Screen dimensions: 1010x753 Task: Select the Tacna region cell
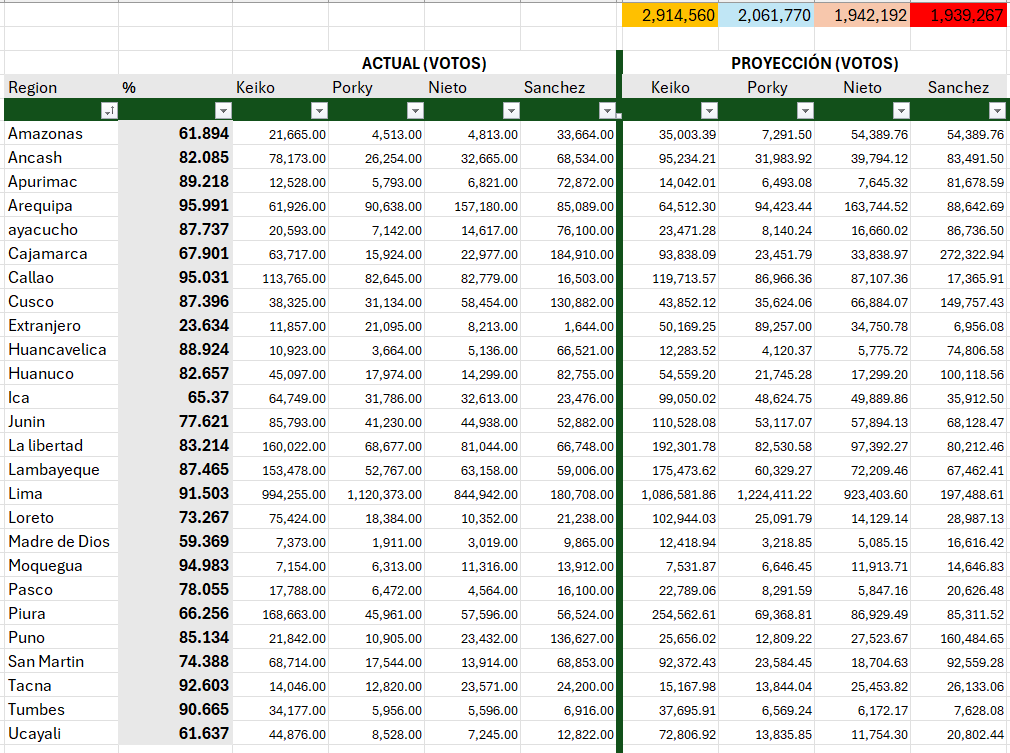coord(61,686)
